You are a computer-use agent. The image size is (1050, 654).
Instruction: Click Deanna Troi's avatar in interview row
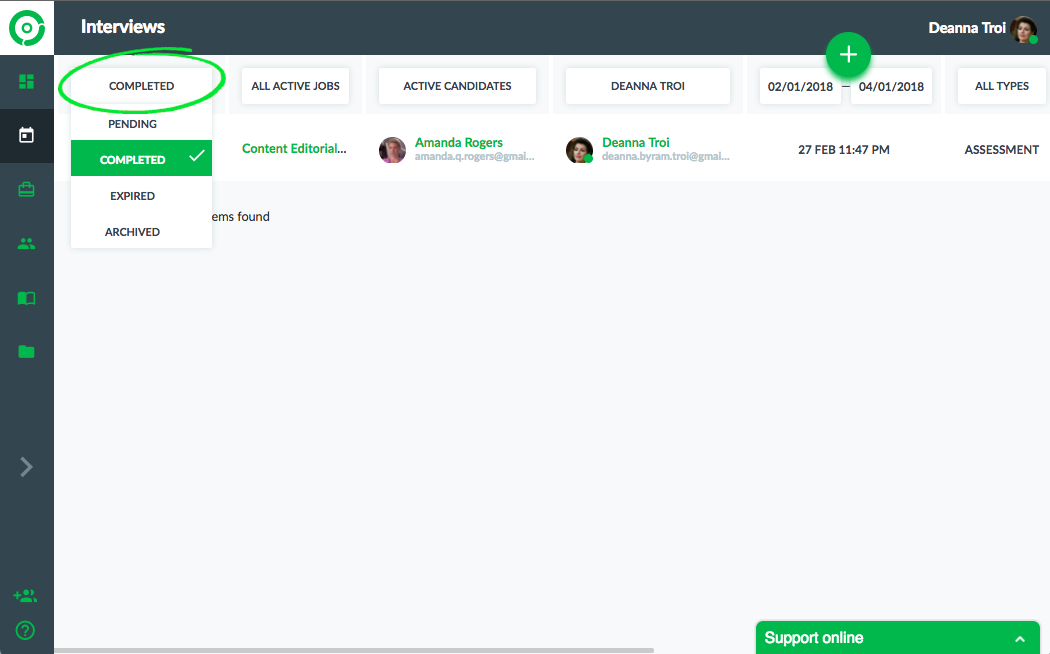click(579, 150)
